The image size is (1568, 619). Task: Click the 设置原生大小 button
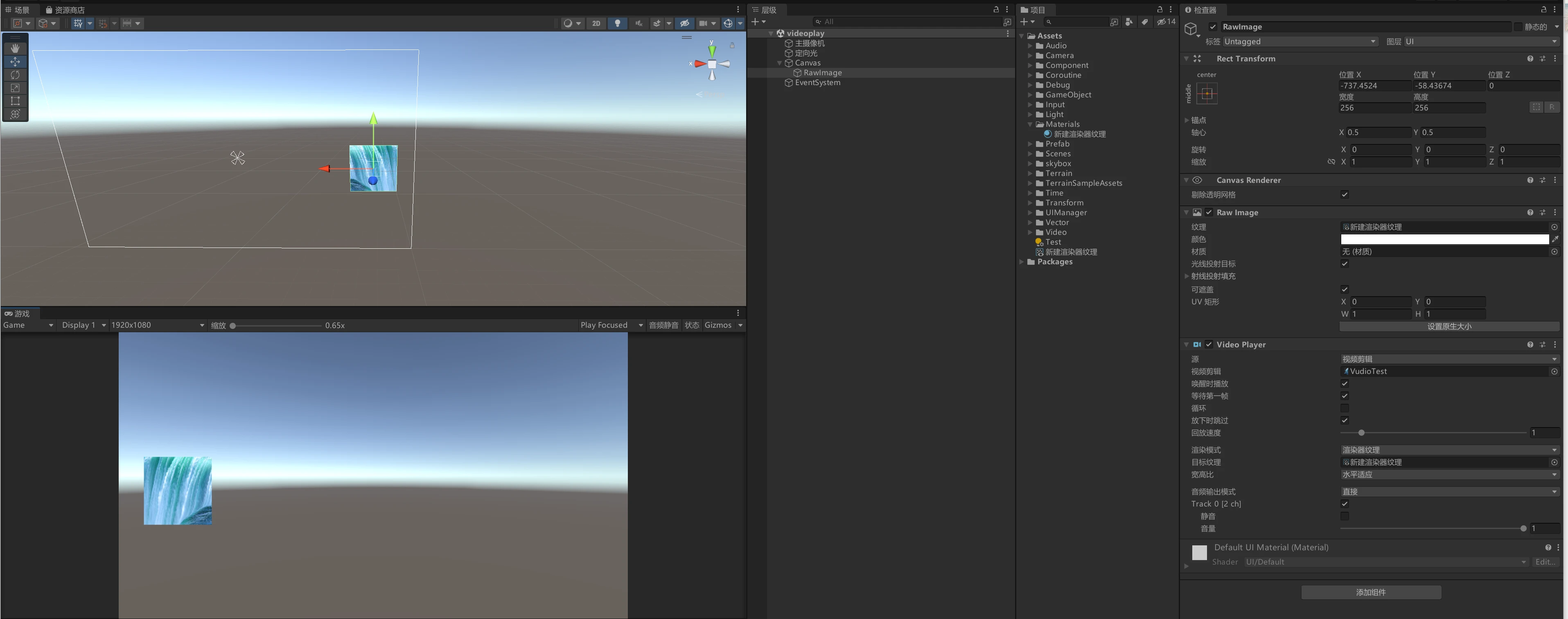pos(1449,326)
